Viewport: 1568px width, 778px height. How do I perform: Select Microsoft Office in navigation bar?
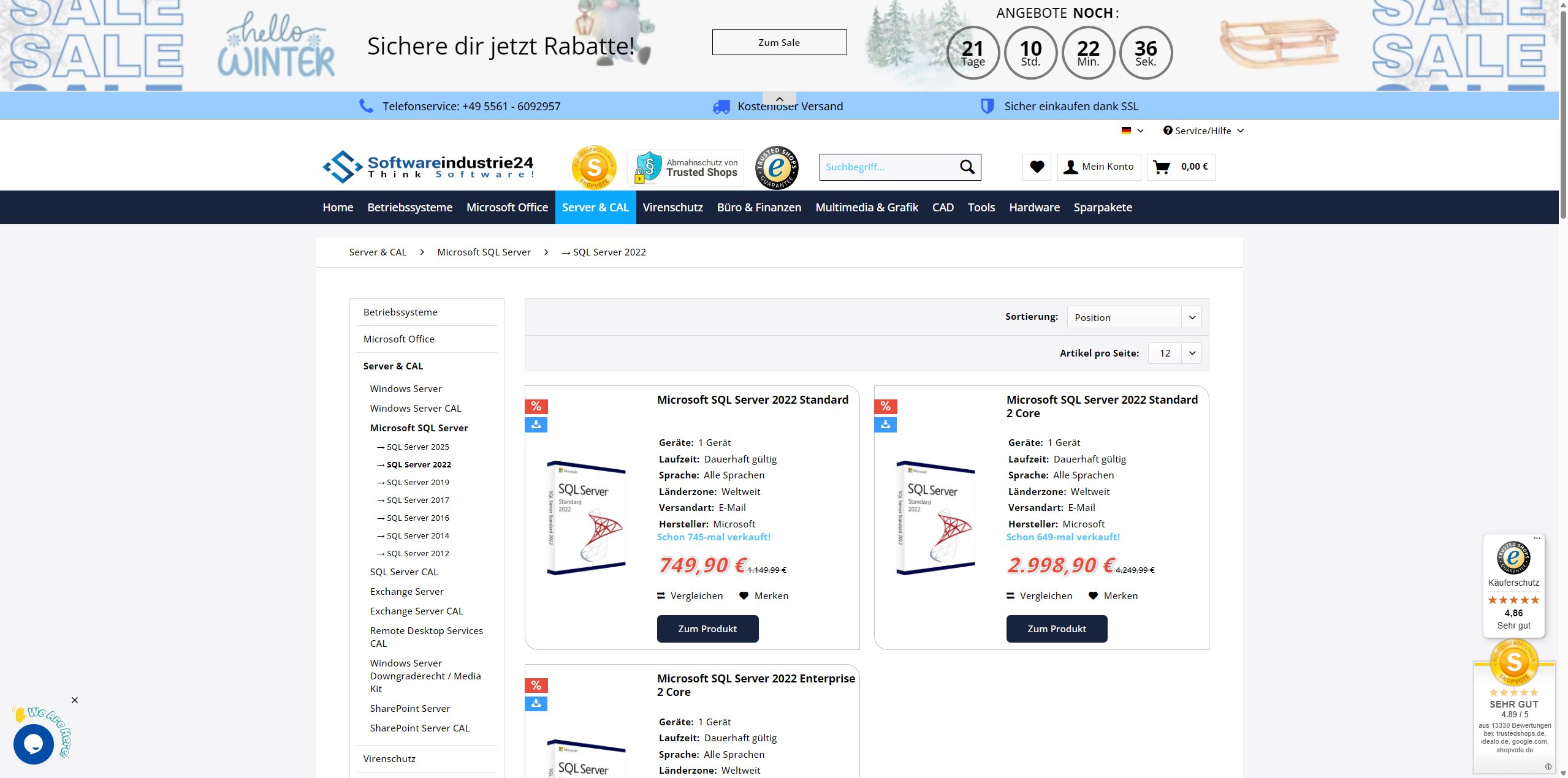point(507,207)
